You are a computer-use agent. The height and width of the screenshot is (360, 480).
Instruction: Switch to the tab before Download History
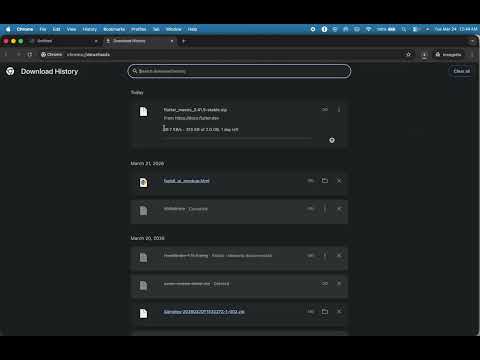click(63, 41)
